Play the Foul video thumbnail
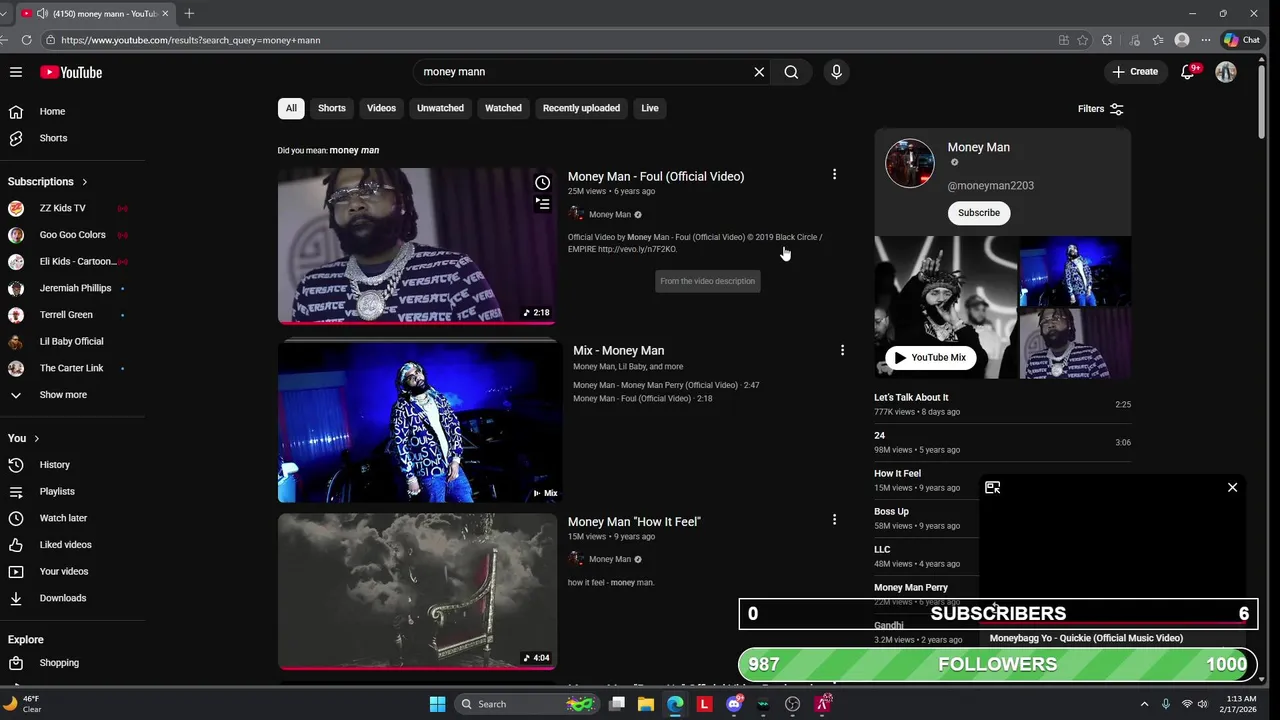The image size is (1280, 720). point(417,246)
